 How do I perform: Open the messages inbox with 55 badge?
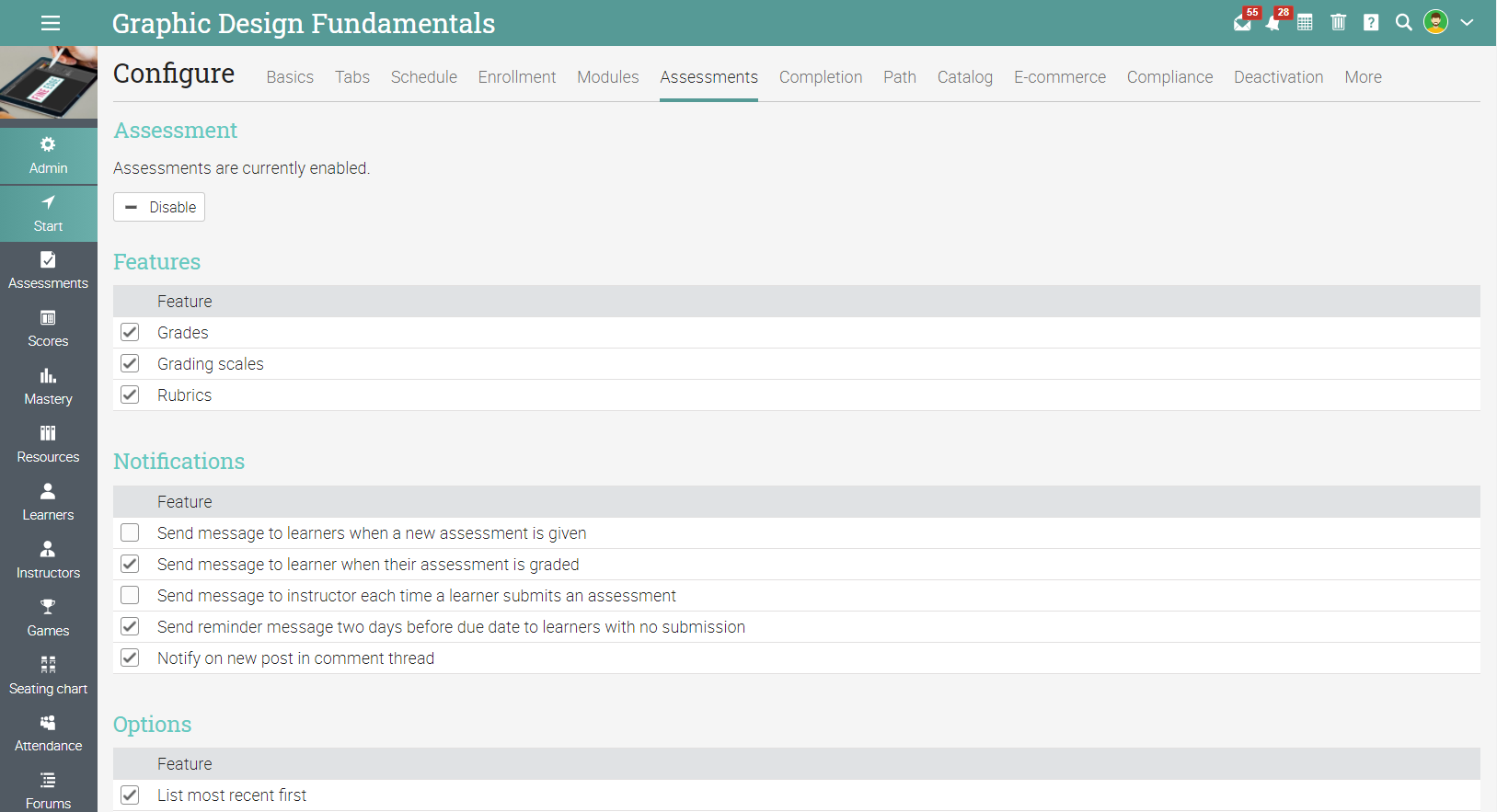(x=1243, y=22)
